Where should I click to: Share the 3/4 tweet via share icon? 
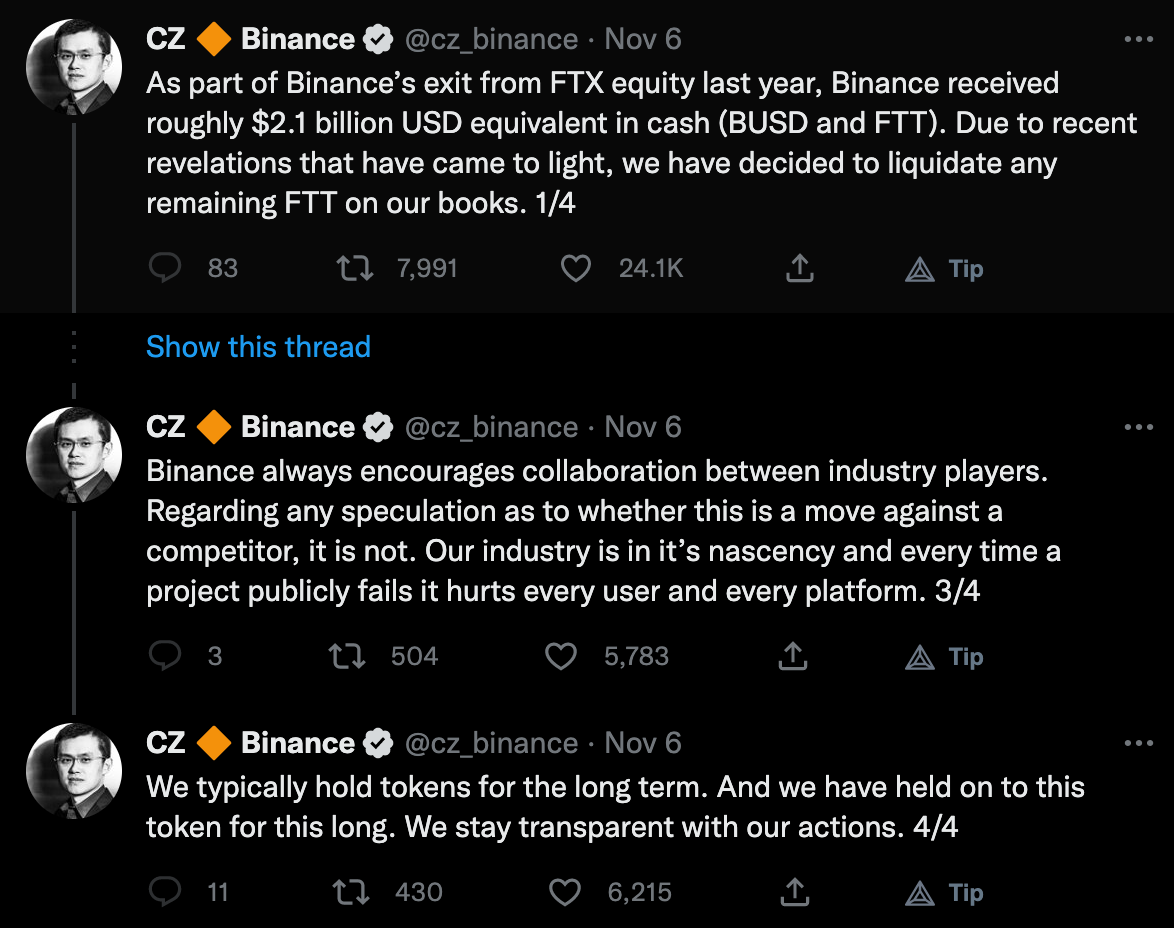pos(792,656)
